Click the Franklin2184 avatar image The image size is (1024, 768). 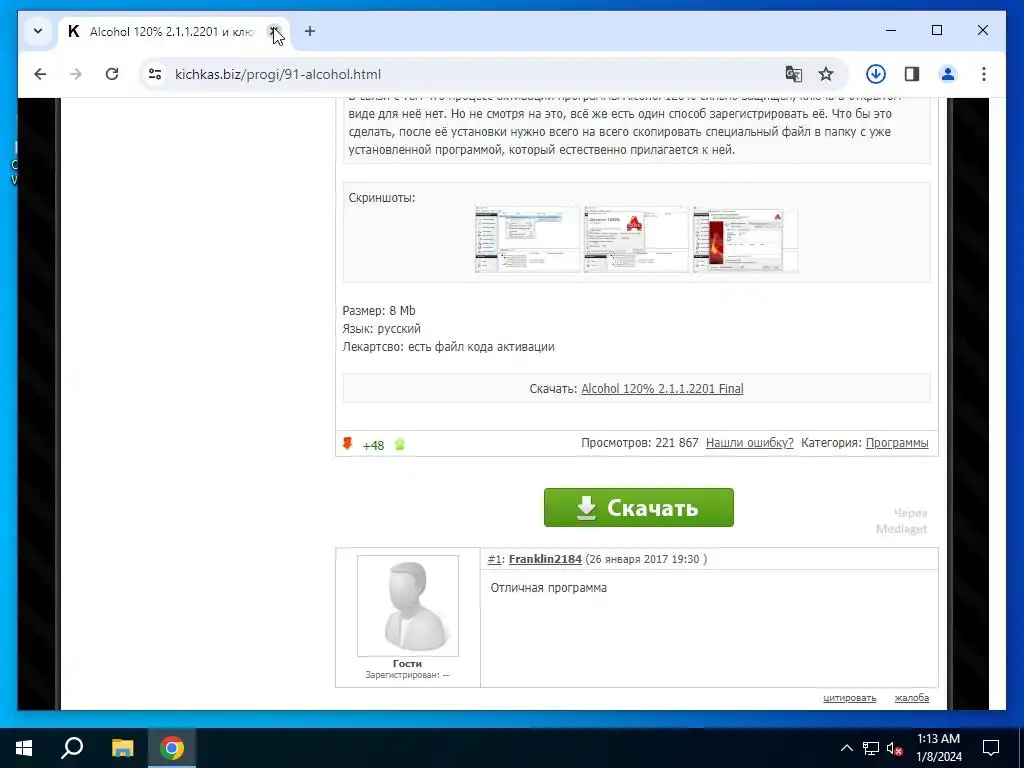(408, 605)
